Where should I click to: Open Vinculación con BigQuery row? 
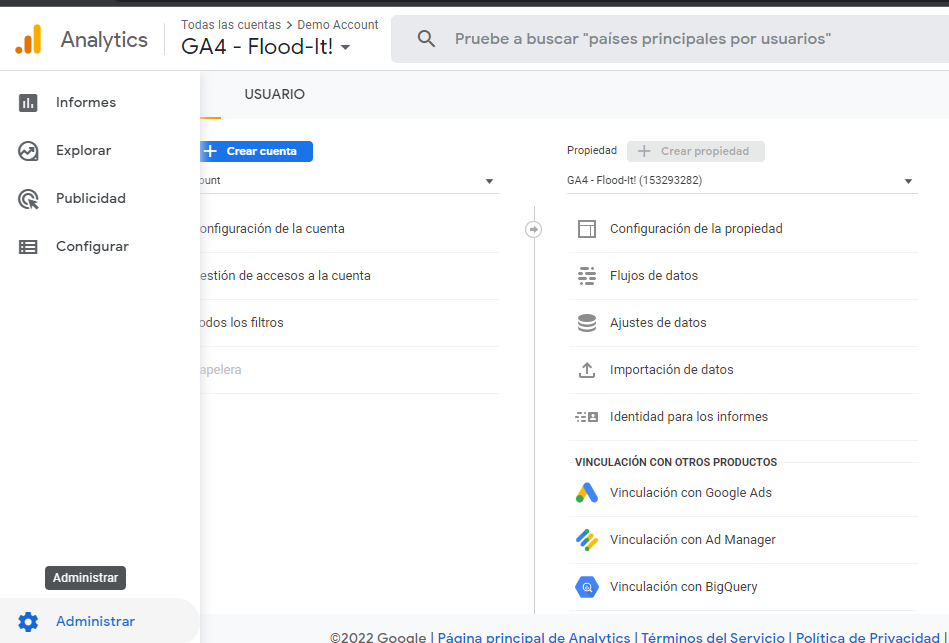(x=743, y=587)
